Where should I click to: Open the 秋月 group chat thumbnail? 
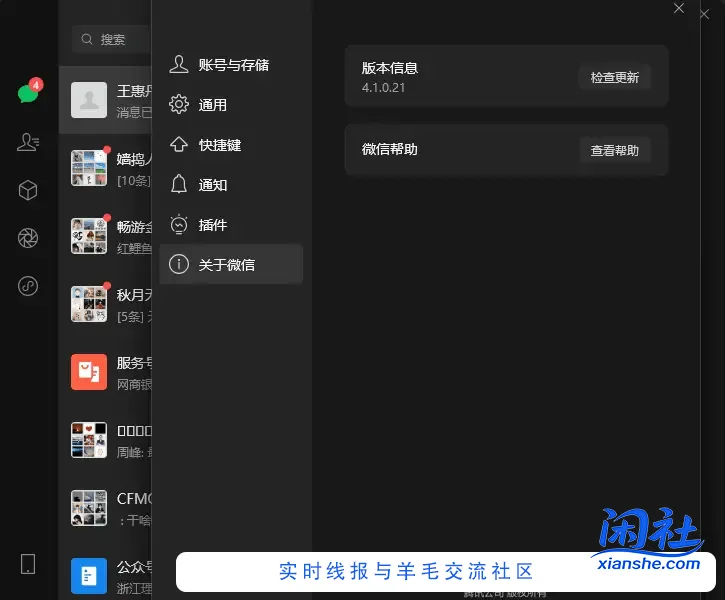click(x=89, y=304)
